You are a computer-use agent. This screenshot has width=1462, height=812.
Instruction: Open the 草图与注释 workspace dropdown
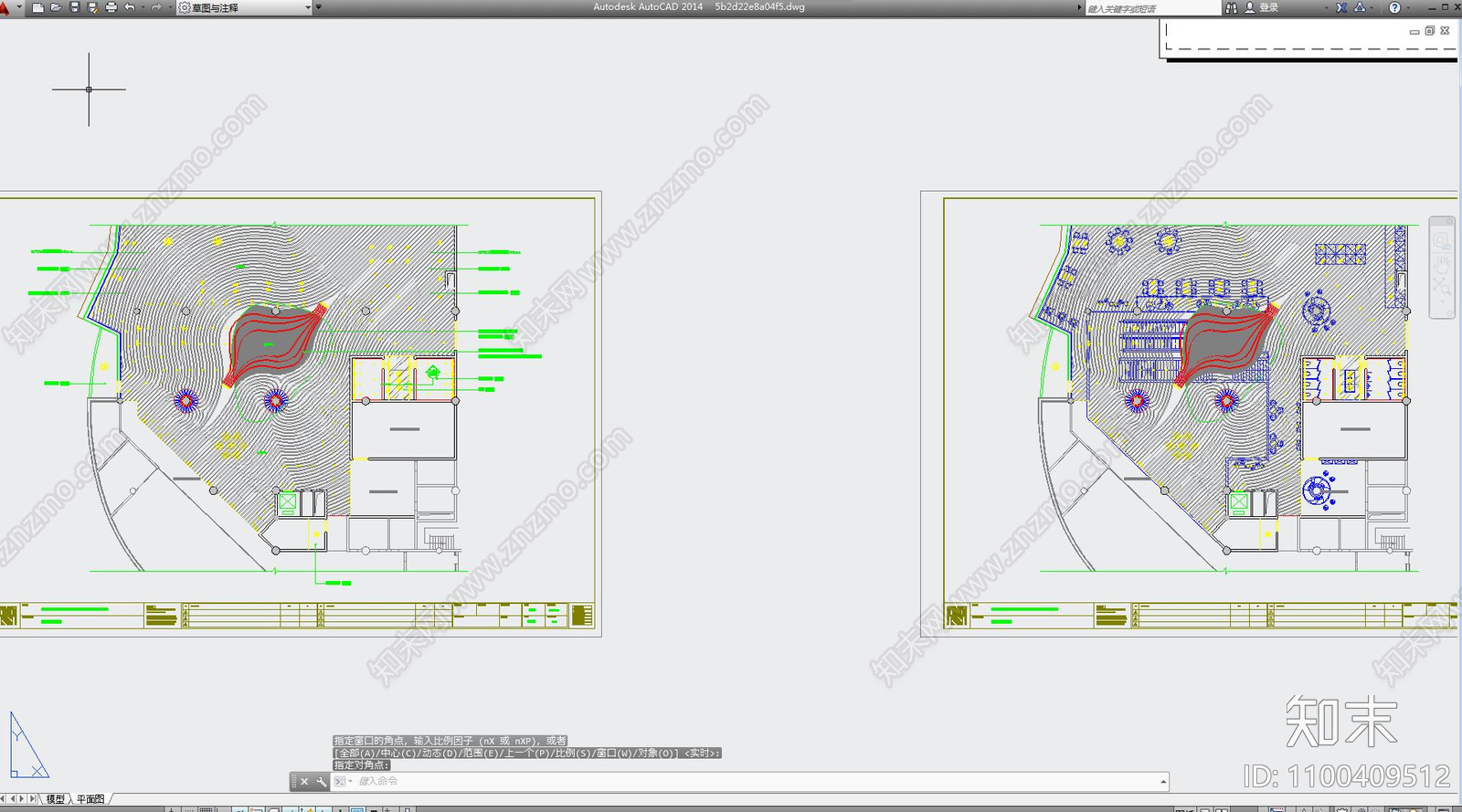pyautogui.click(x=245, y=7)
